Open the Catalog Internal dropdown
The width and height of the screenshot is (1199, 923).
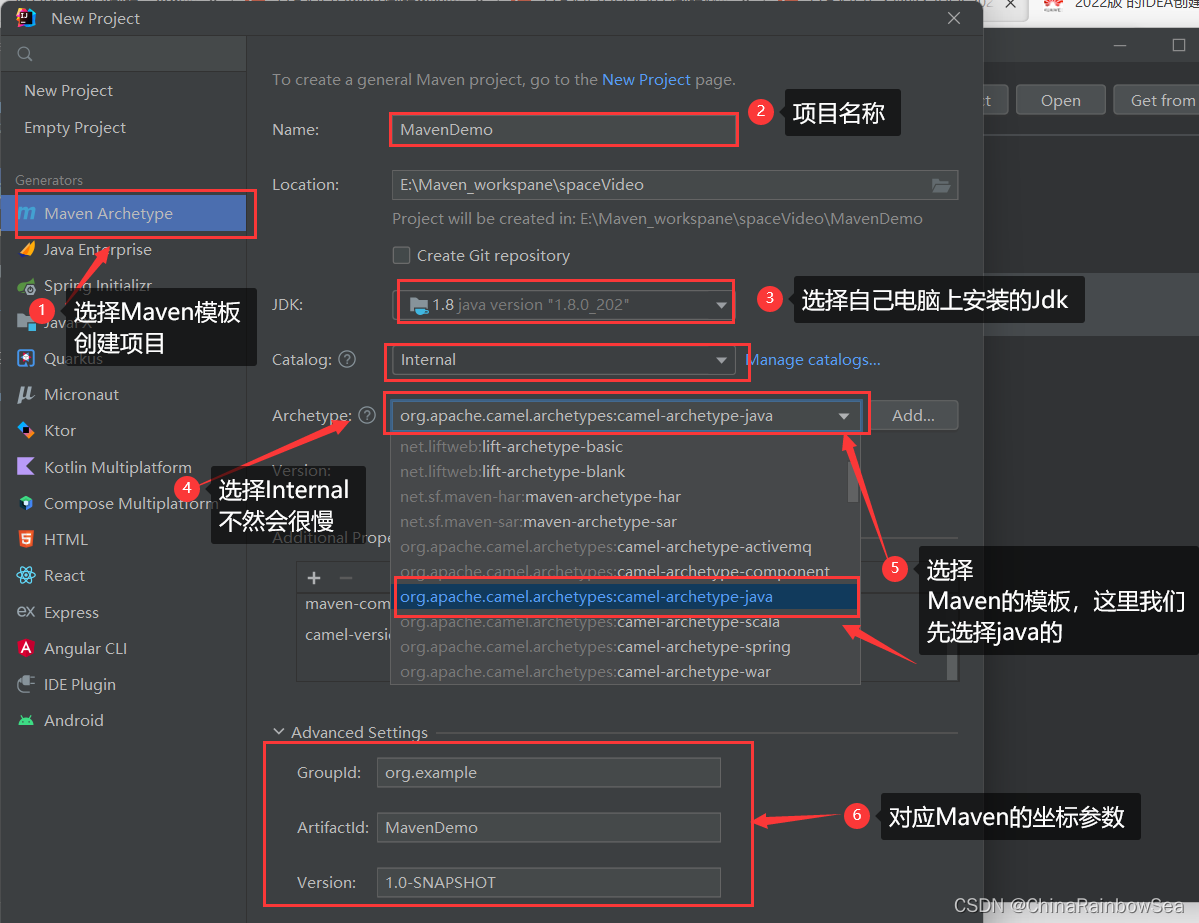click(x=563, y=359)
